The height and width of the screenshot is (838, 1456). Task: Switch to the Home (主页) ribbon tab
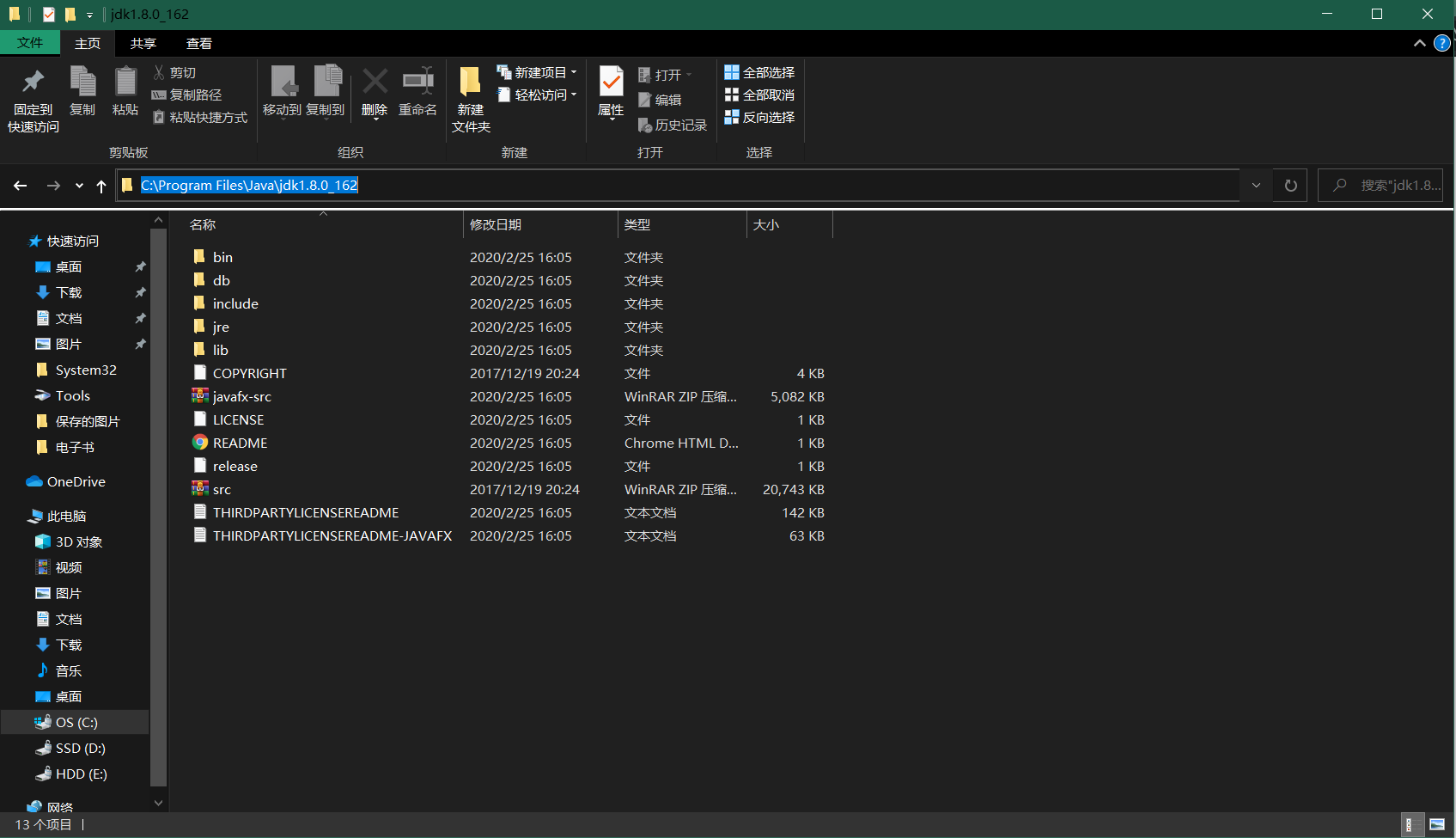(87, 43)
